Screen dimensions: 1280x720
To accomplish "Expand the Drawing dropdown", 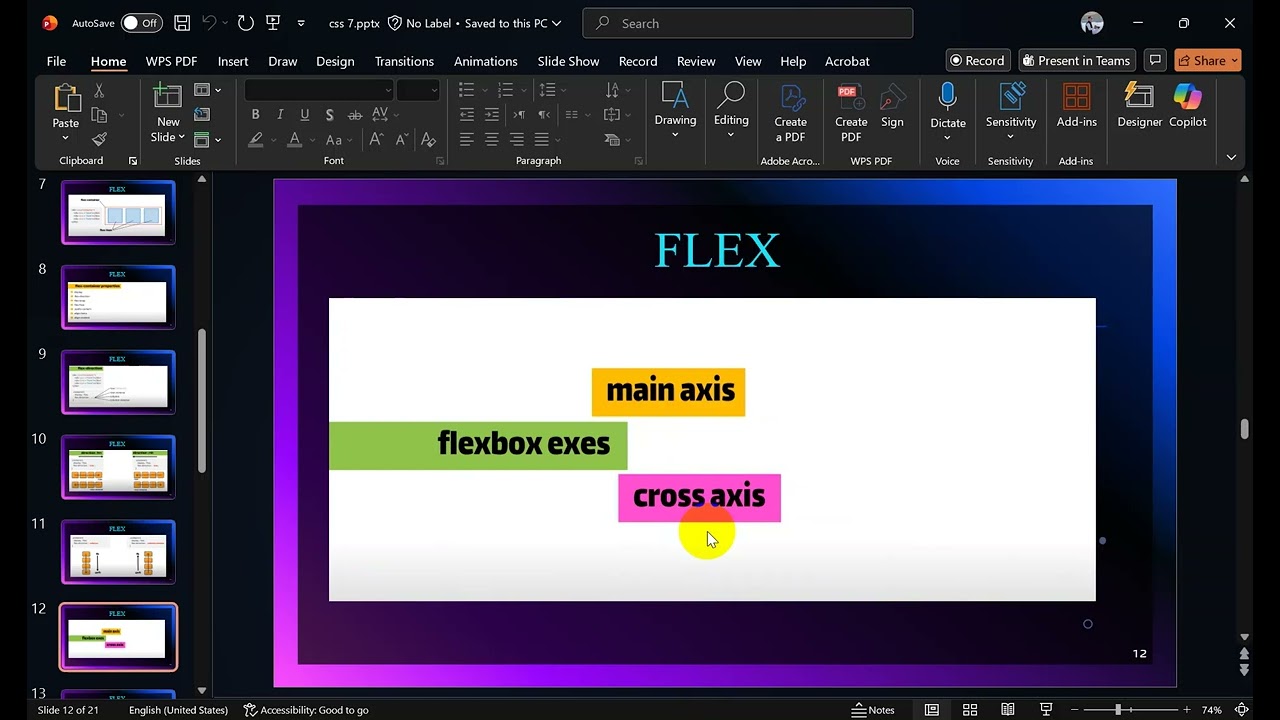I will 675,135.
